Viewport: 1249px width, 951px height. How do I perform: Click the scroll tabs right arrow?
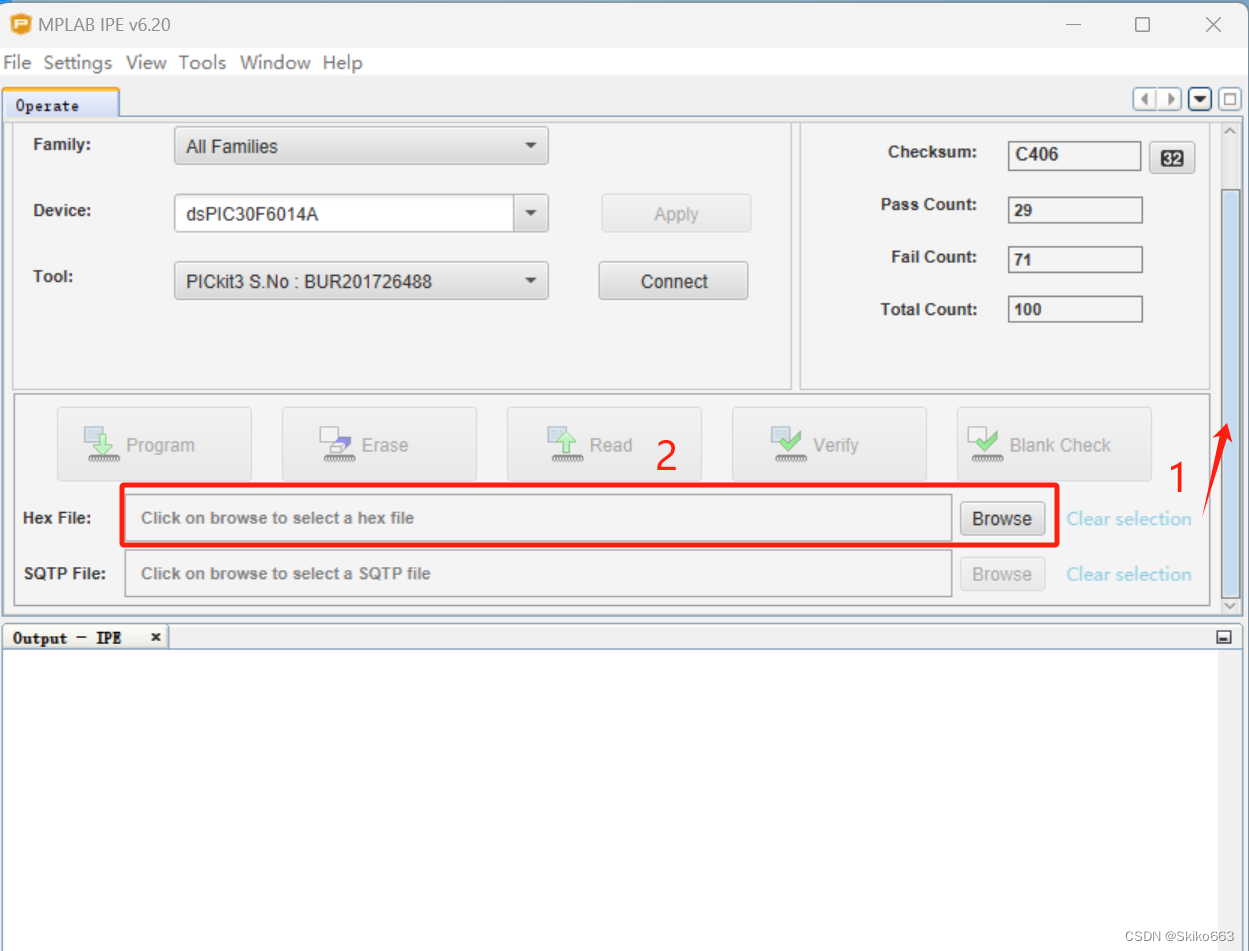(x=1170, y=99)
